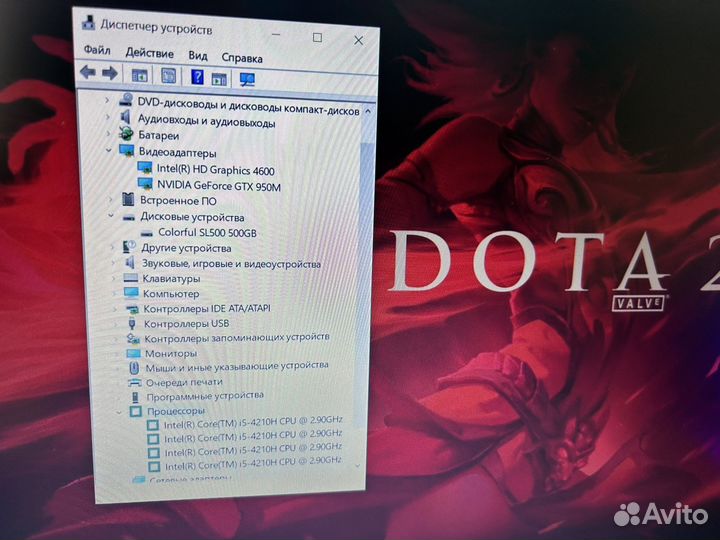Click the show/hide console tree toolbar icon
This screenshot has height=540, width=720.
(x=140, y=74)
